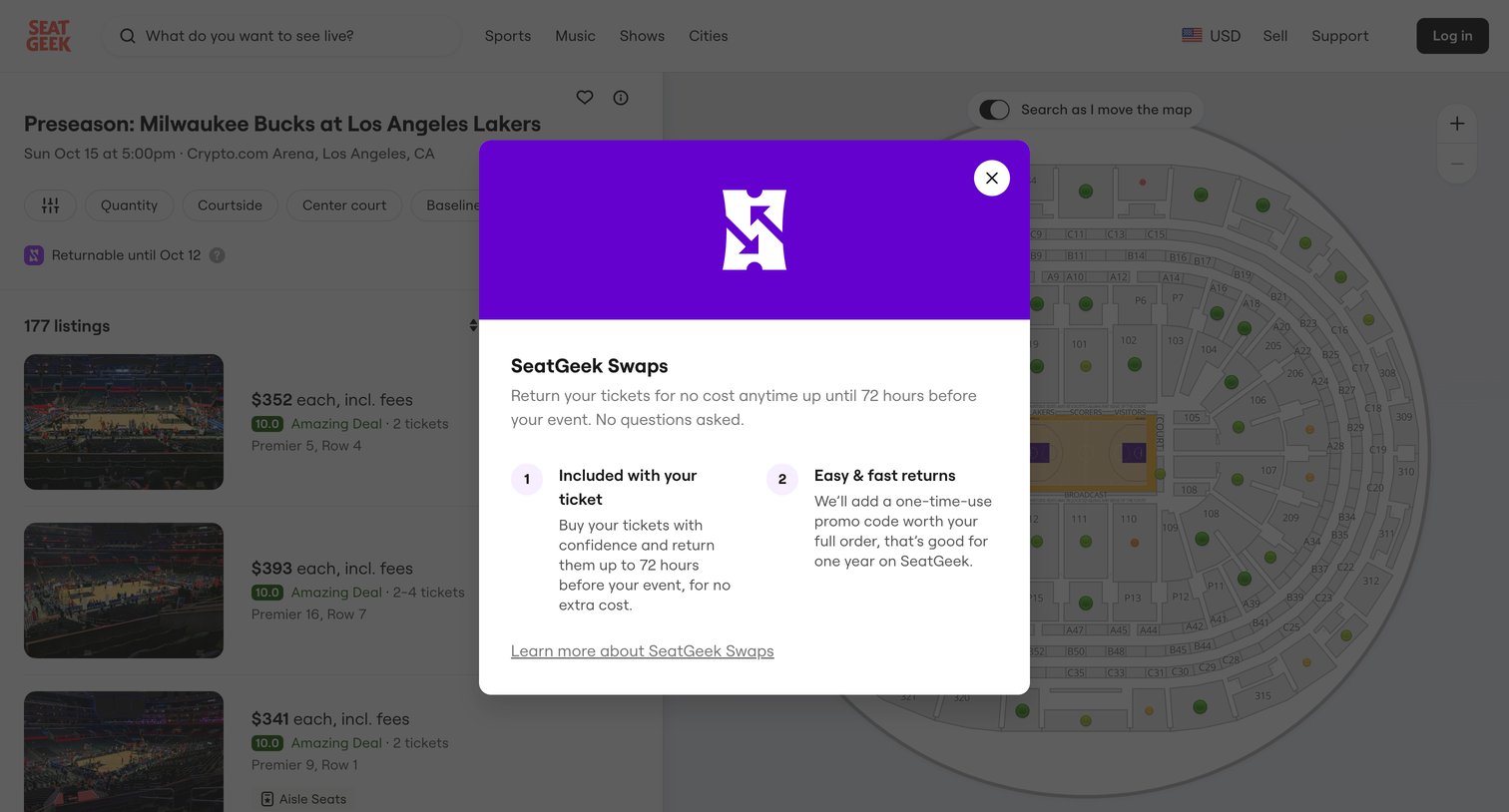Screen dimensions: 1509x812
Task: Open the Shows menu
Action: tap(642, 36)
